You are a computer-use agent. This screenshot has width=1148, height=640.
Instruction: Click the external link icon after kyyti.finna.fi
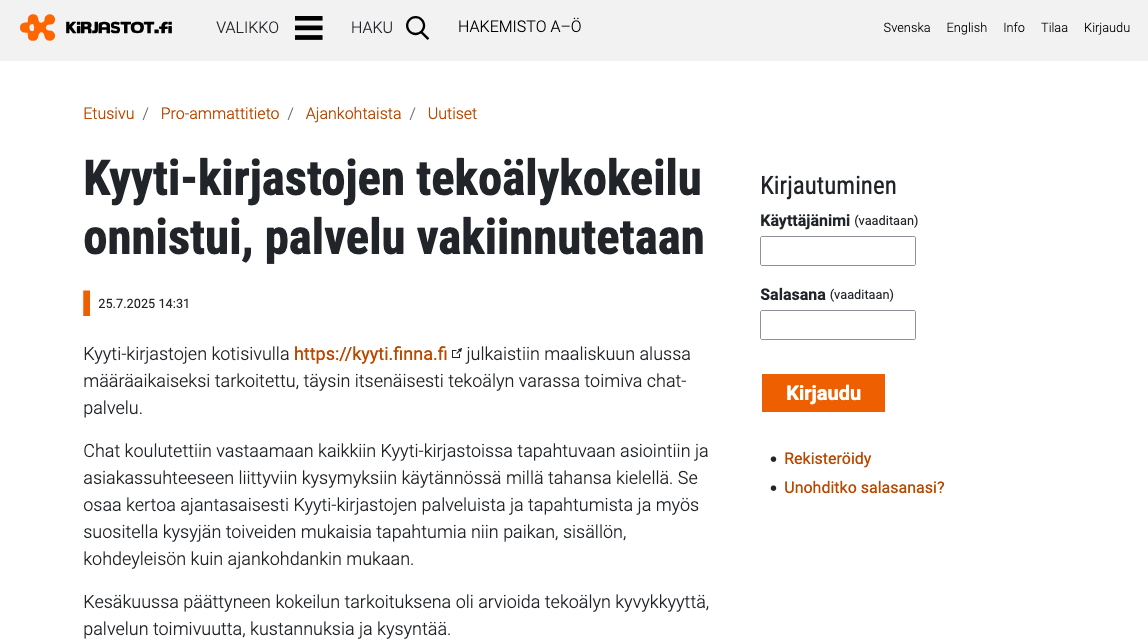(x=456, y=354)
